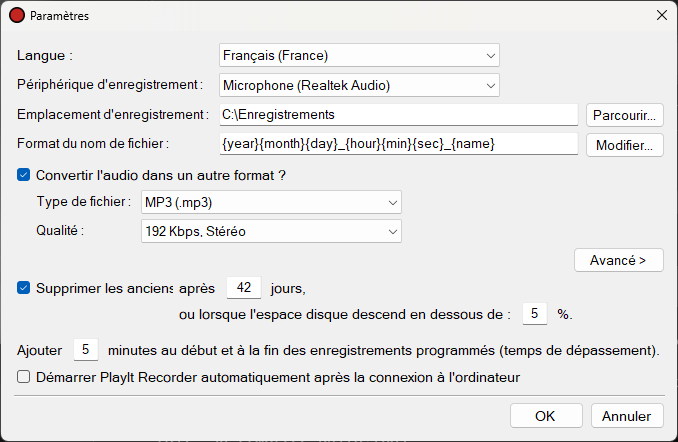Click the OK button
Image resolution: width=678 pixels, height=442 pixels.
click(x=546, y=416)
